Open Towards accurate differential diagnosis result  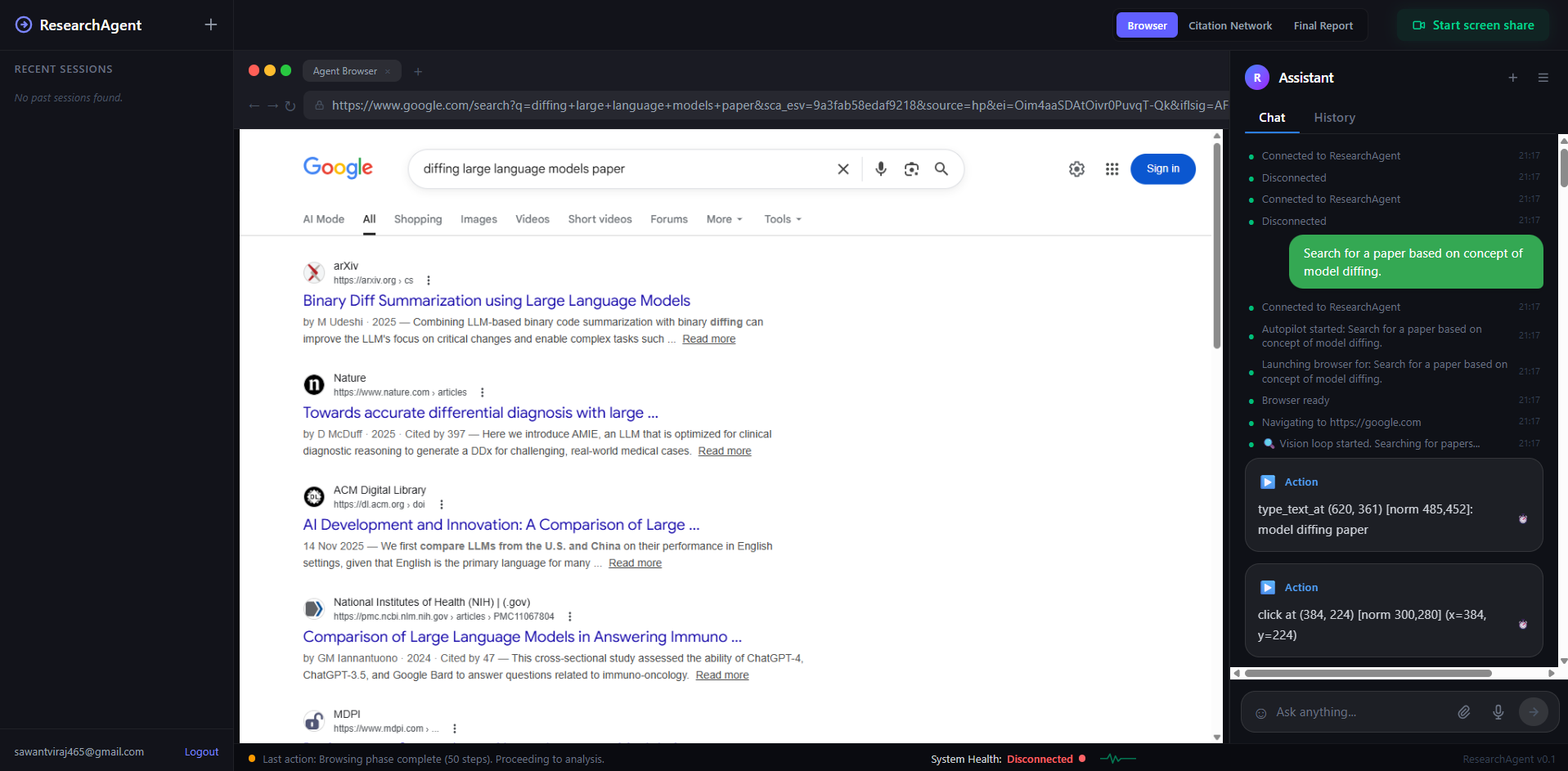[481, 413]
